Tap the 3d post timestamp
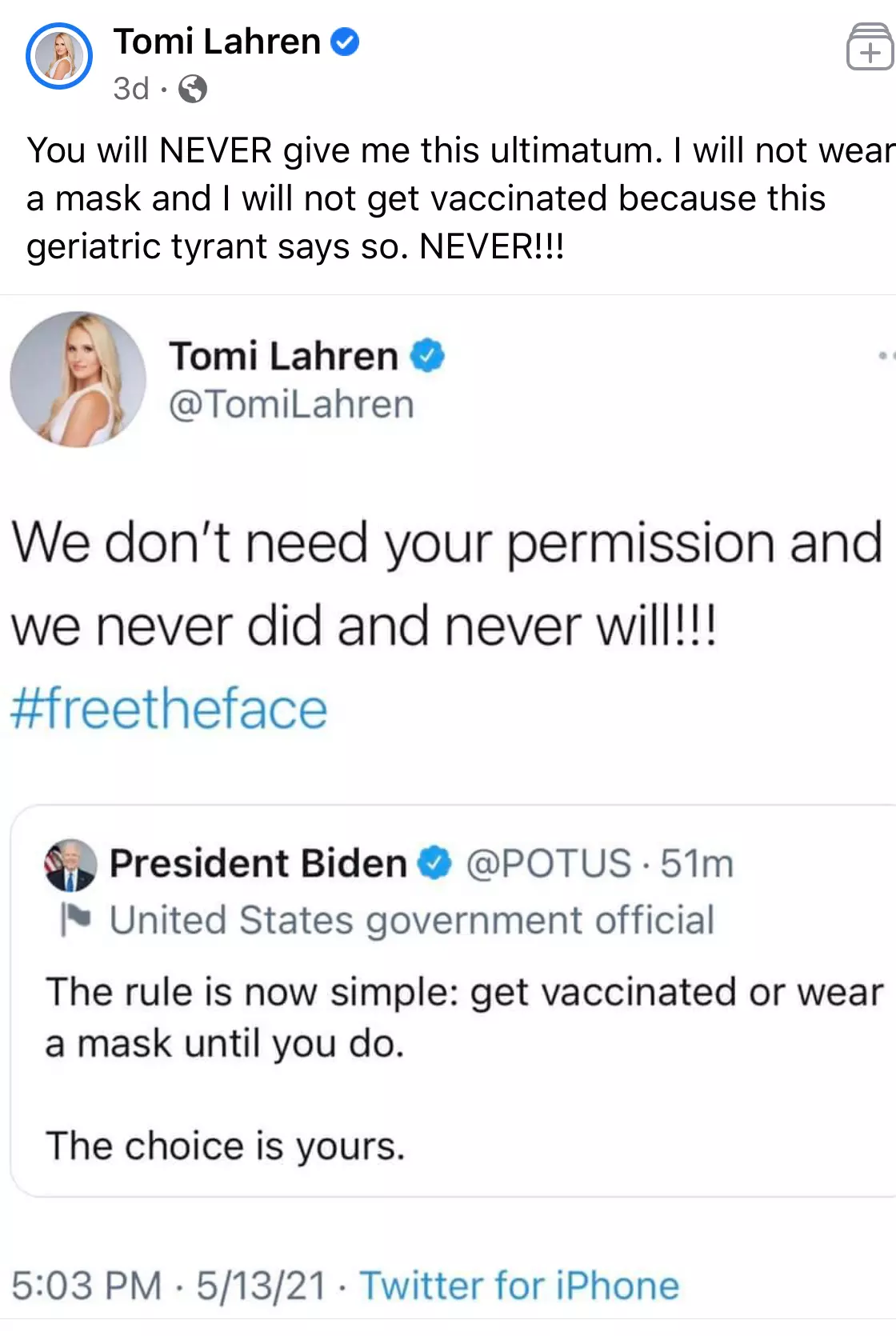This screenshot has width=896, height=1336. [131, 89]
